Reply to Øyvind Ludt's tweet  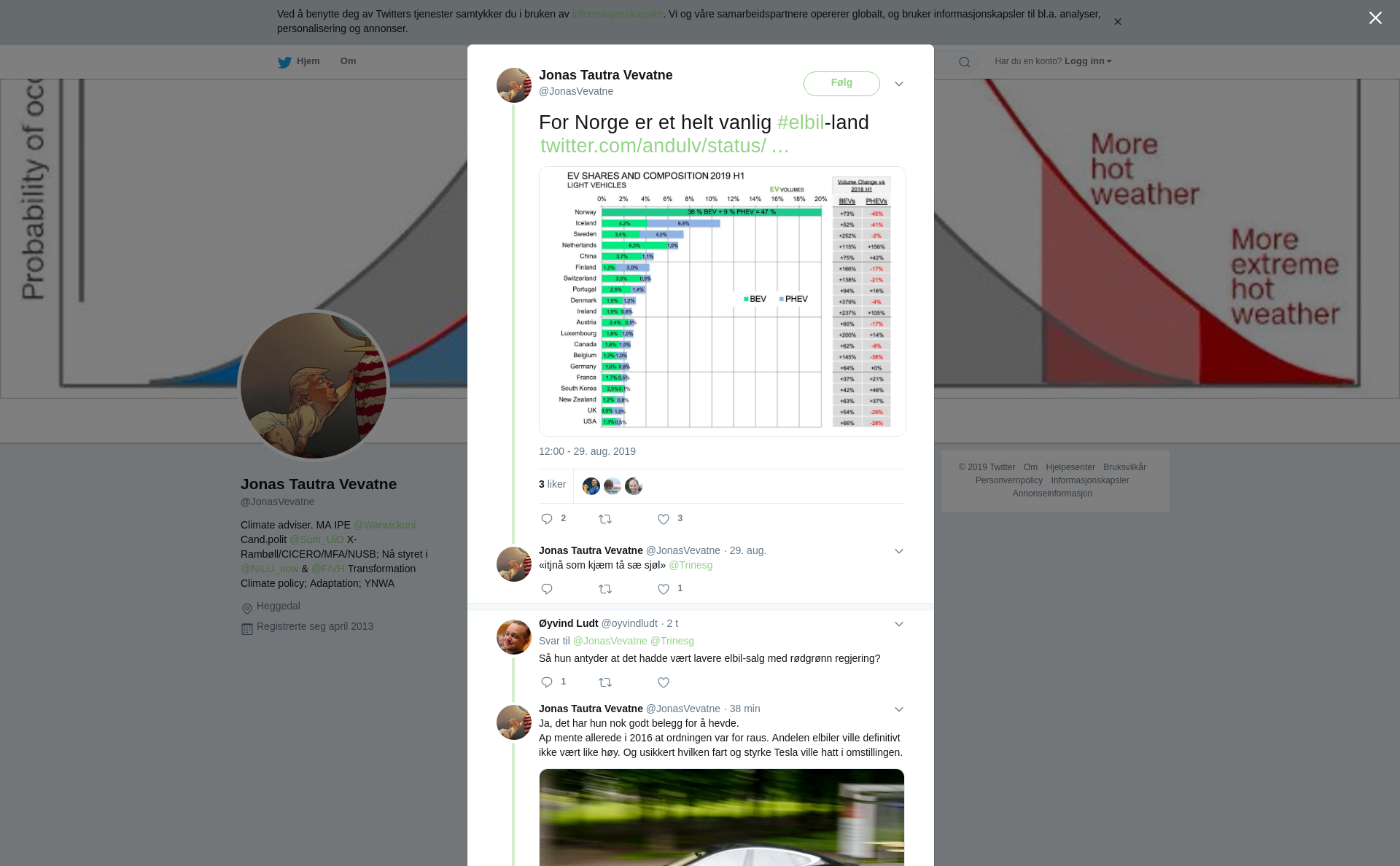547,682
